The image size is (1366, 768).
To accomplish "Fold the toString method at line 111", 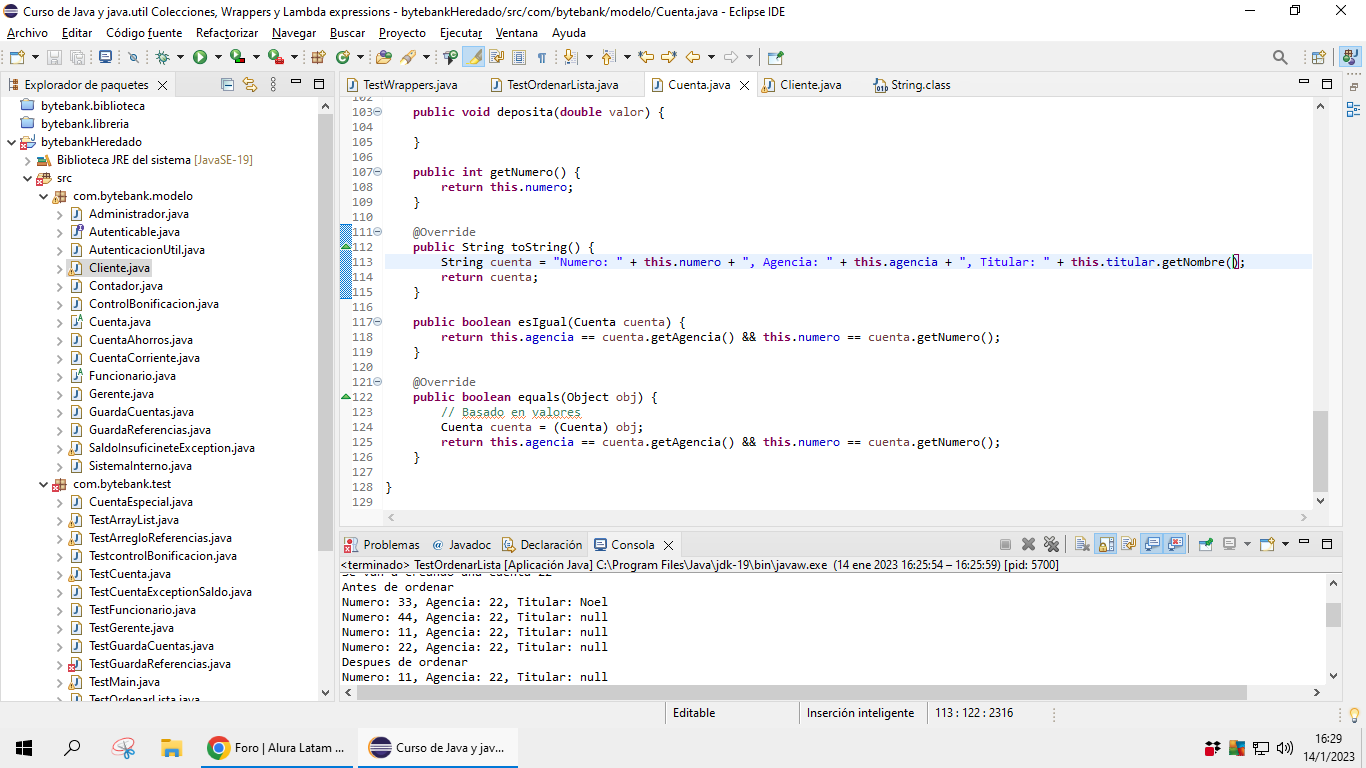I will [377, 232].
